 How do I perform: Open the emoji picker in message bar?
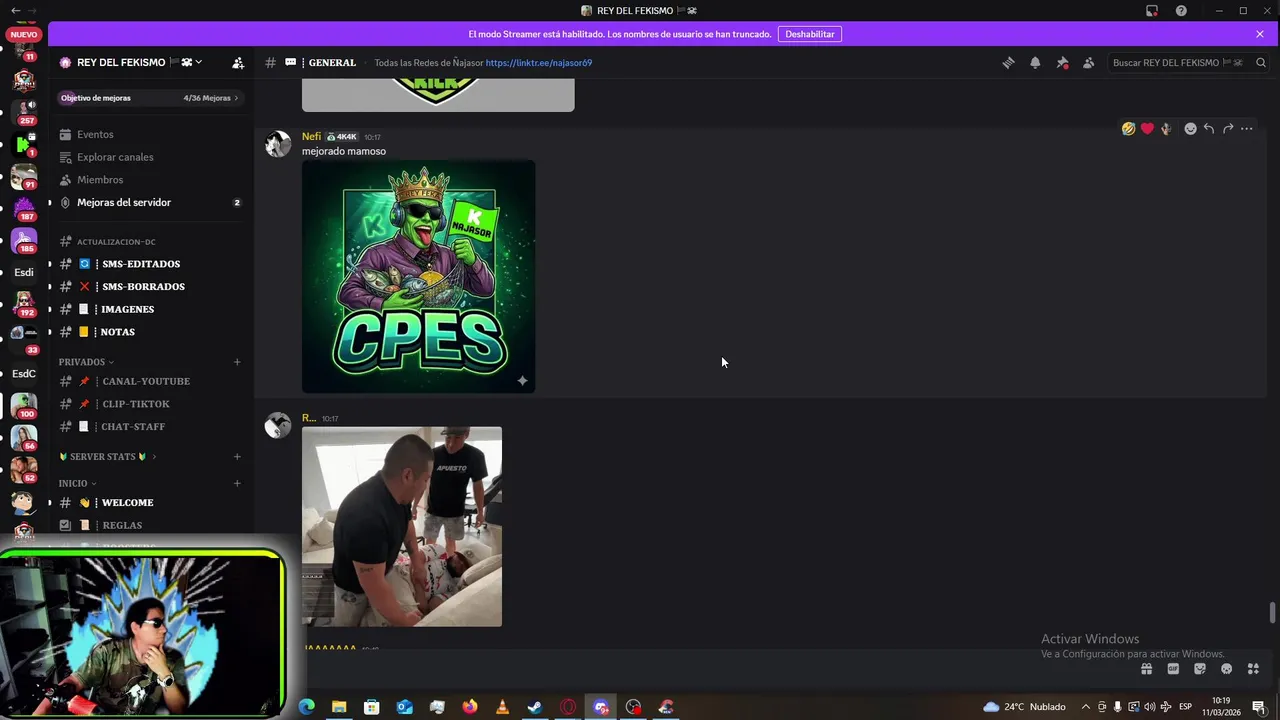(1227, 669)
